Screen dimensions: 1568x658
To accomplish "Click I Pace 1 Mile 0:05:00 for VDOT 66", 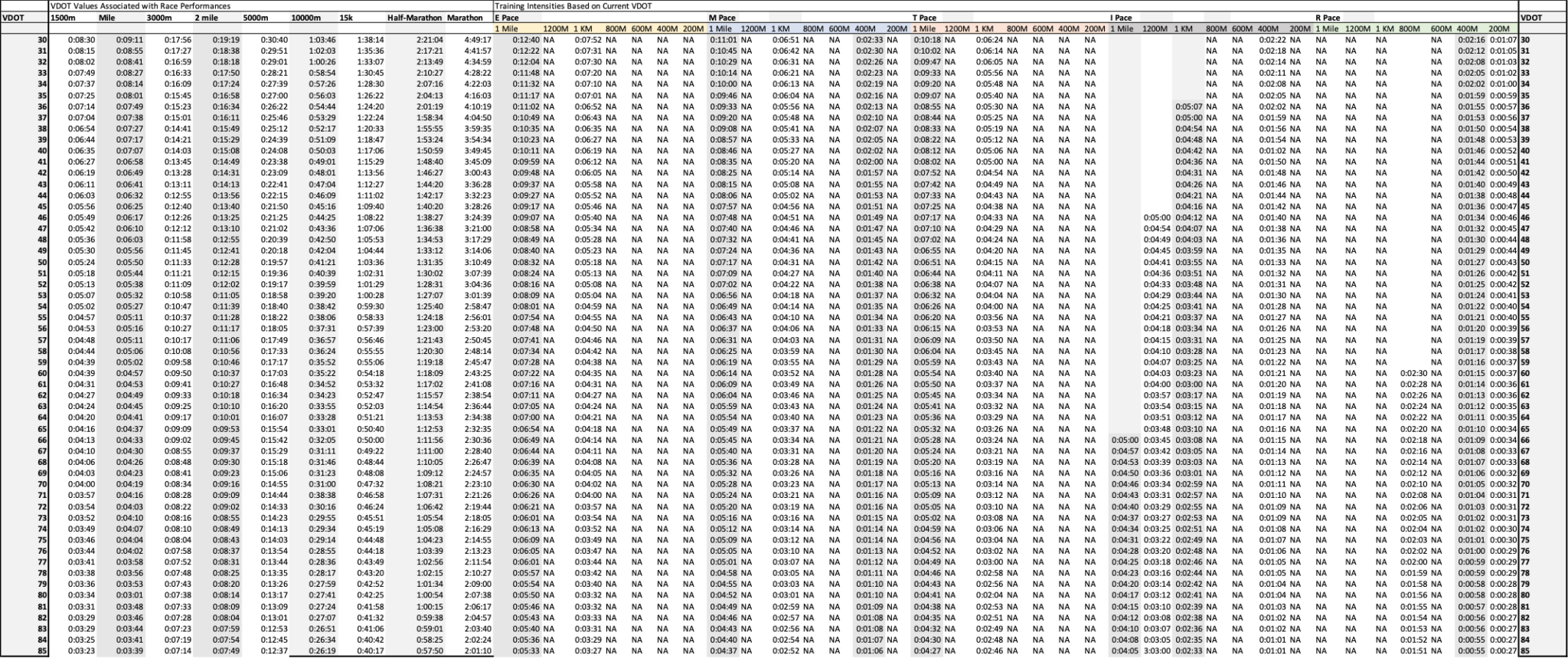I will point(1124,440).
